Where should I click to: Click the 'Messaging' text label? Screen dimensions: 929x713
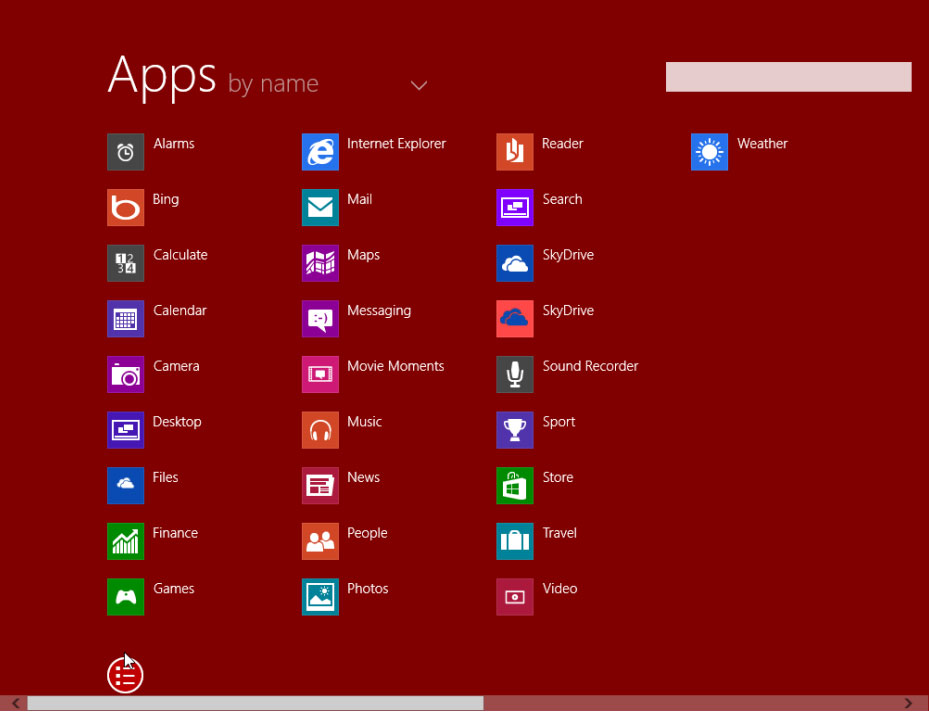tap(379, 312)
